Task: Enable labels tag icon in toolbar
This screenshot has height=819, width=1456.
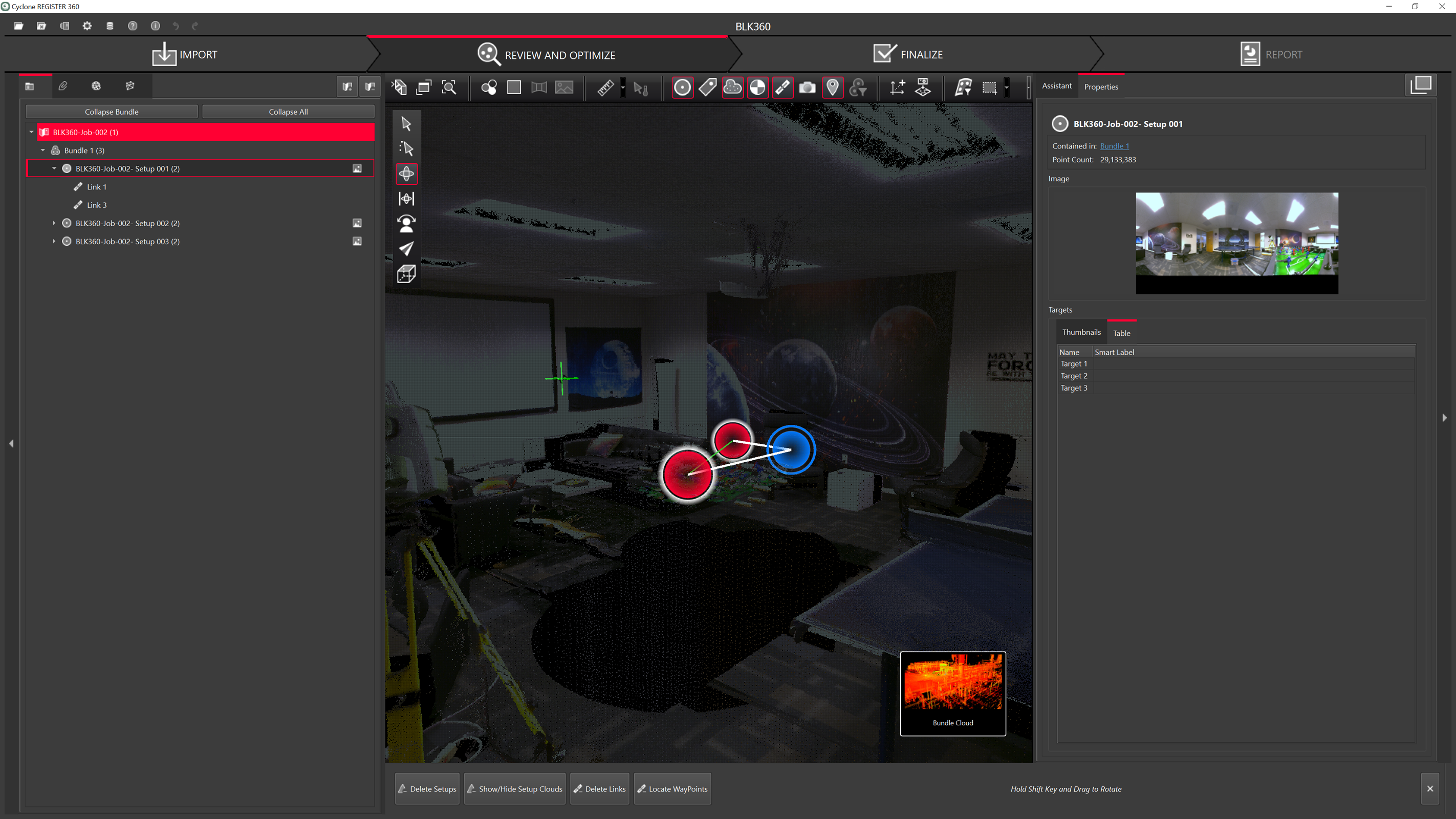Action: [x=707, y=88]
